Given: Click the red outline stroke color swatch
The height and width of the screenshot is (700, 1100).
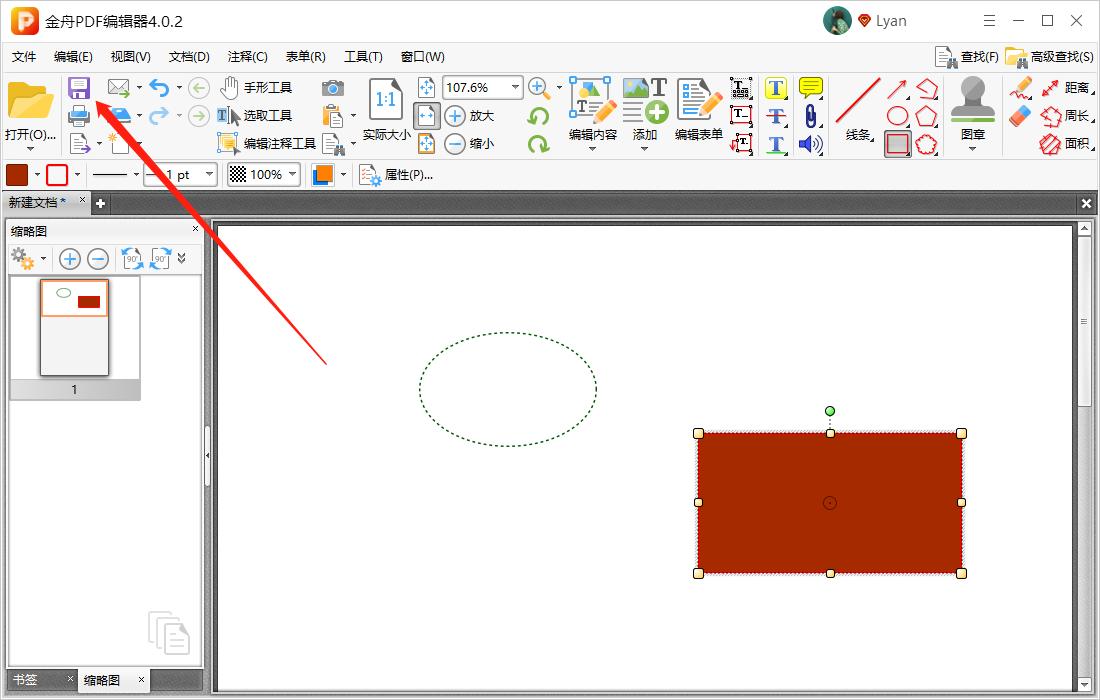Looking at the screenshot, I should coord(57,175).
